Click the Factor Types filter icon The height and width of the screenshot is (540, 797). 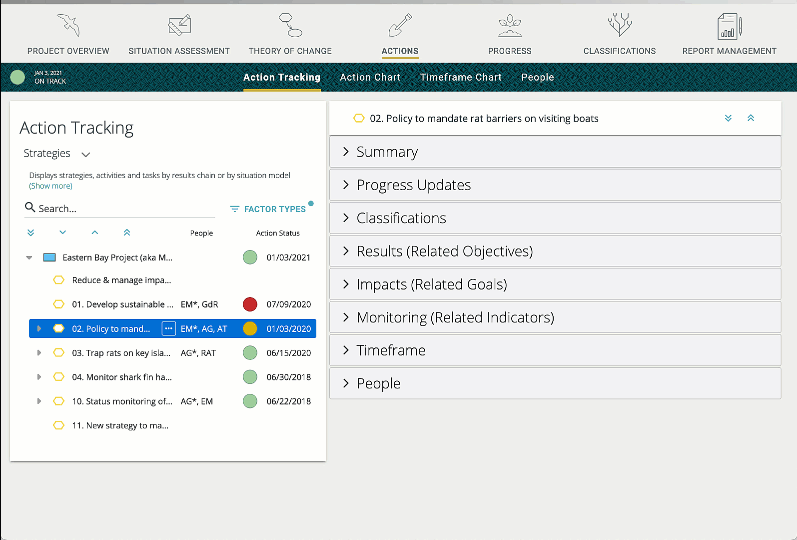(x=234, y=209)
